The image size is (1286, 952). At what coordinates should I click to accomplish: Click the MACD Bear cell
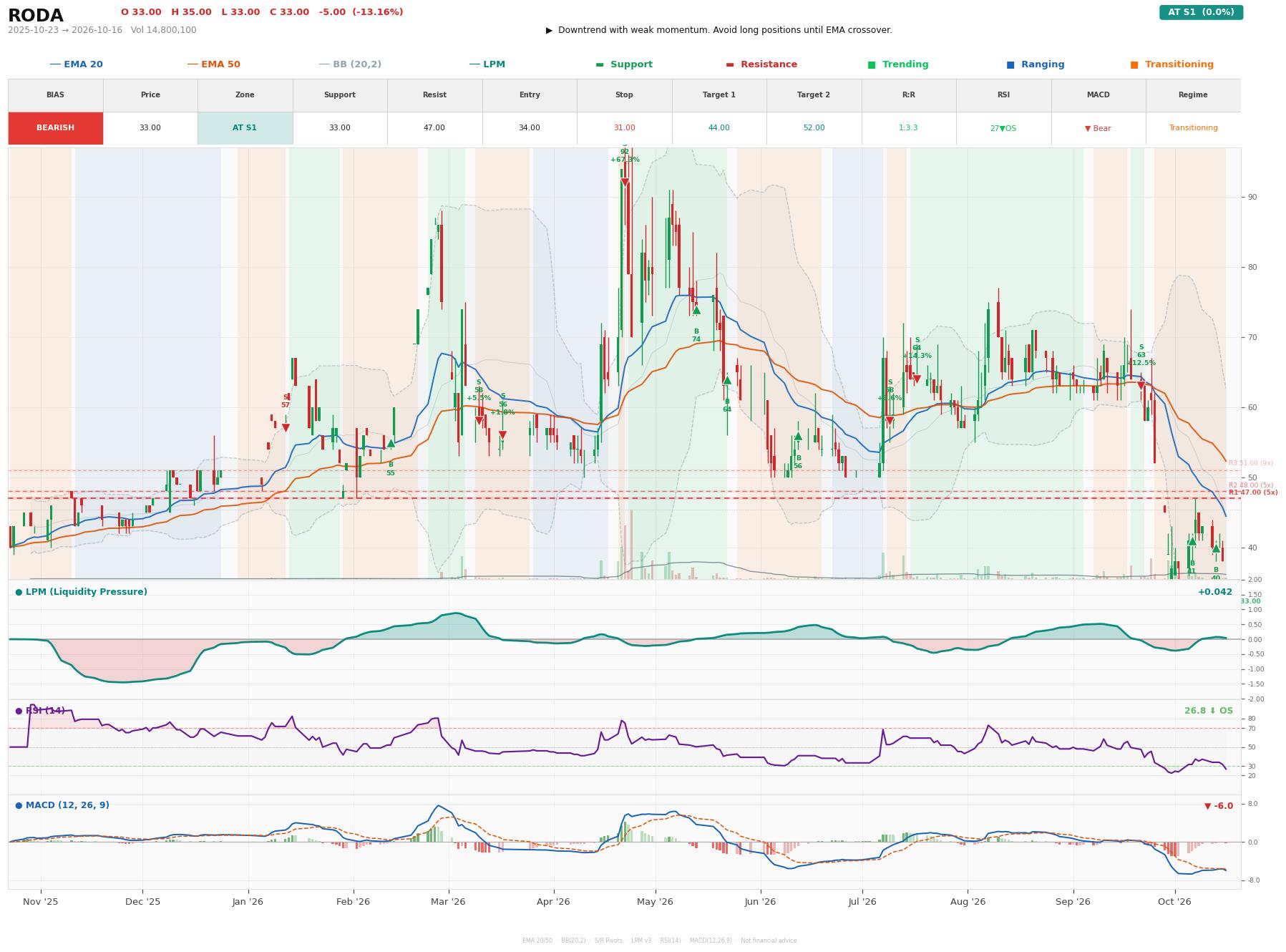pos(1098,128)
